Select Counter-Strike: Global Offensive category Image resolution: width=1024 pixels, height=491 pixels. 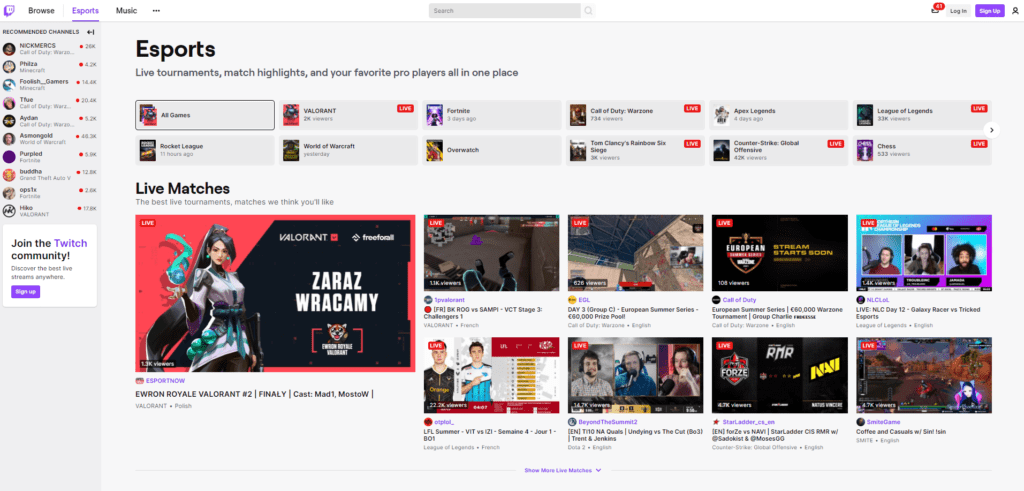(x=778, y=150)
